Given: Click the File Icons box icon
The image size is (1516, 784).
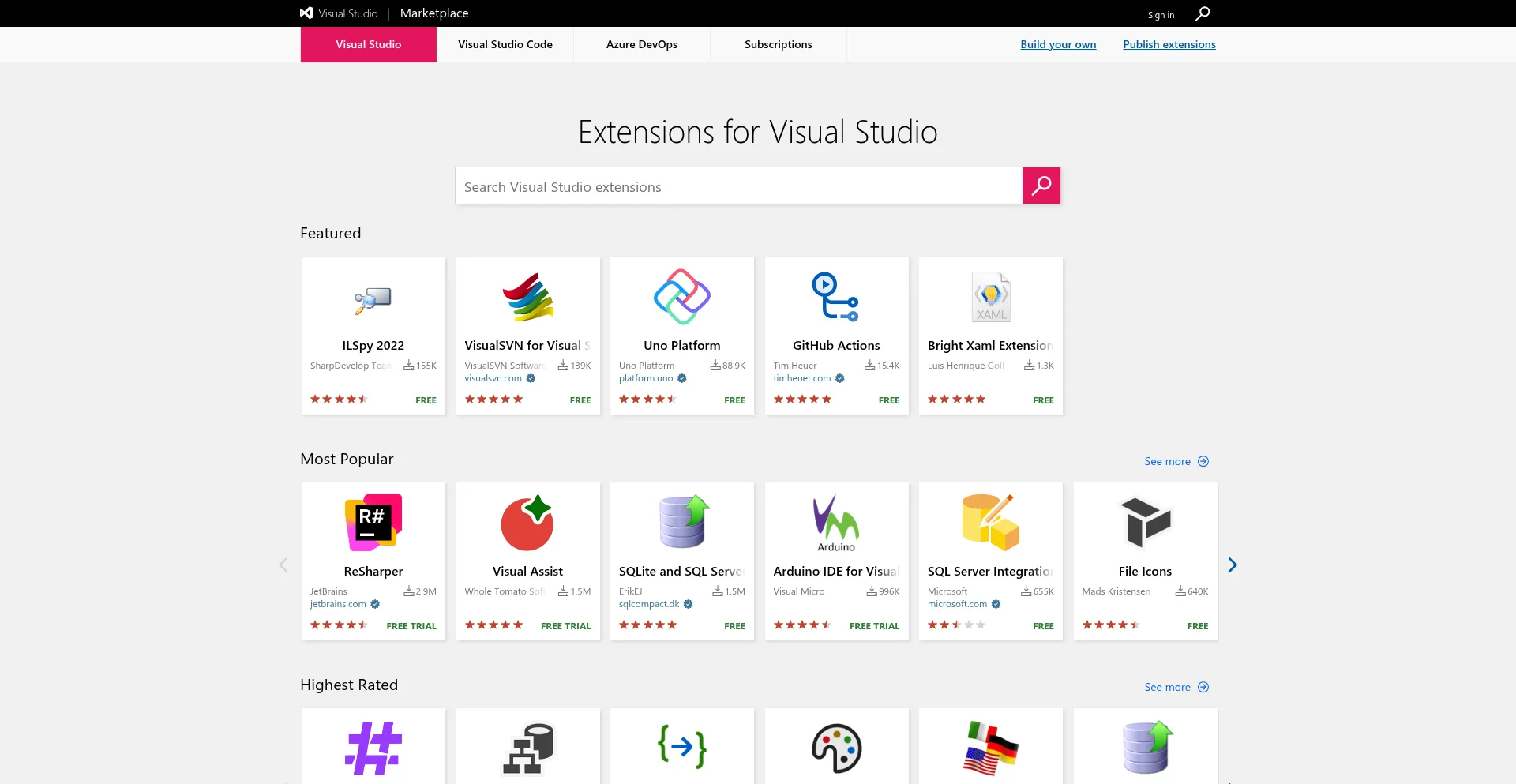Looking at the screenshot, I should 1145,523.
